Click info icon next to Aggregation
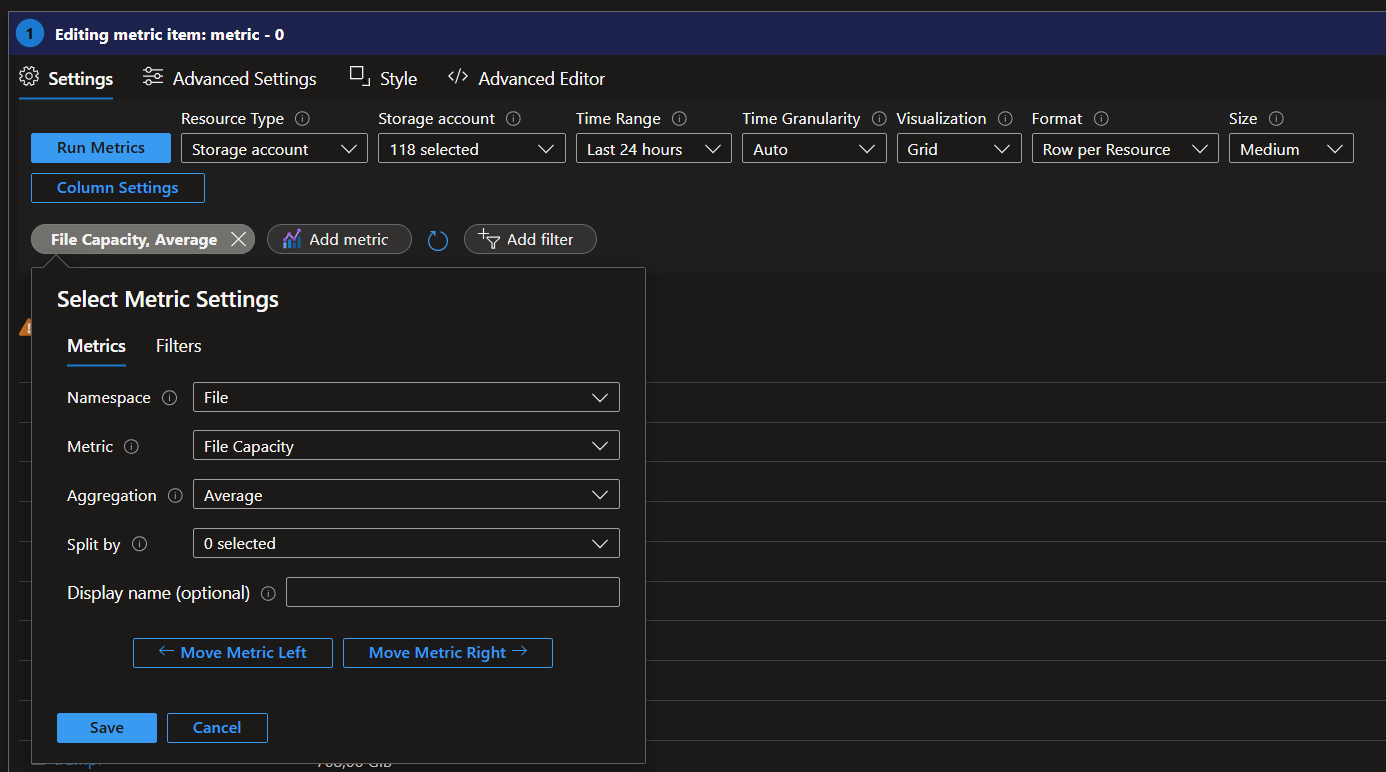Viewport: 1386px width, 772px height. click(175, 495)
